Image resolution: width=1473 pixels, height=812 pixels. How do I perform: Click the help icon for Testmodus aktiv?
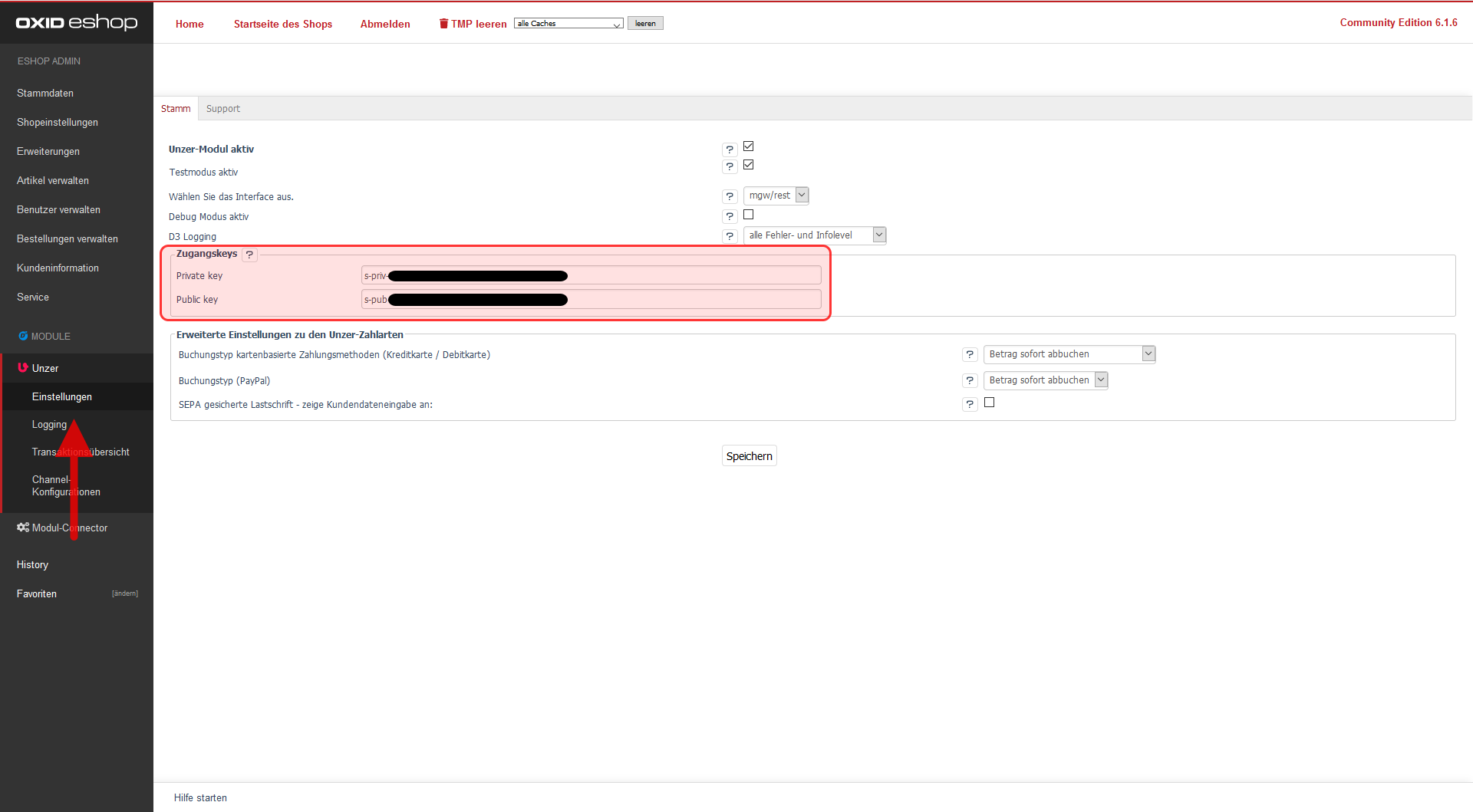[x=730, y=166]
